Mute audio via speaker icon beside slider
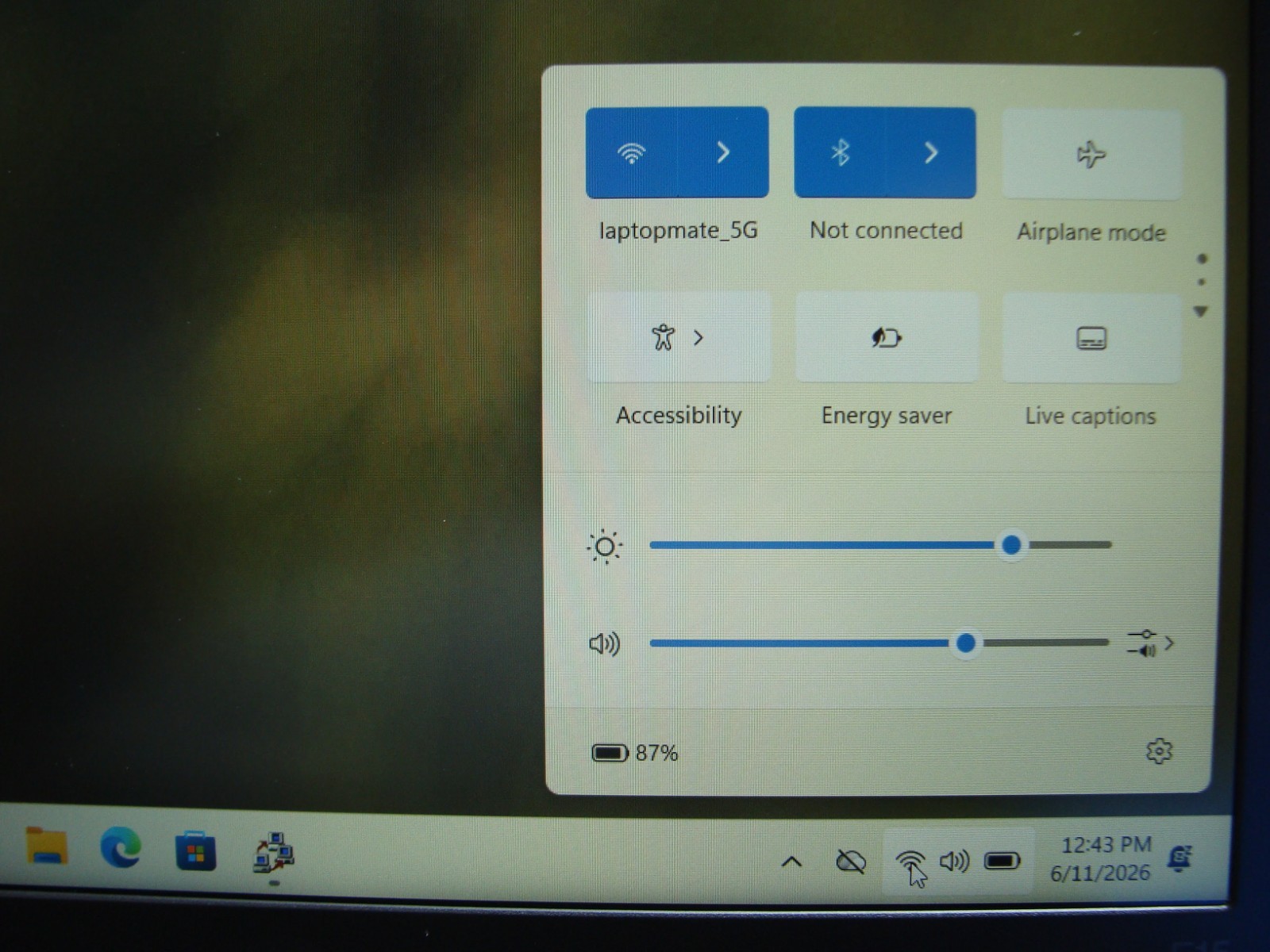The image size is (1270, 952). (605, 643)
